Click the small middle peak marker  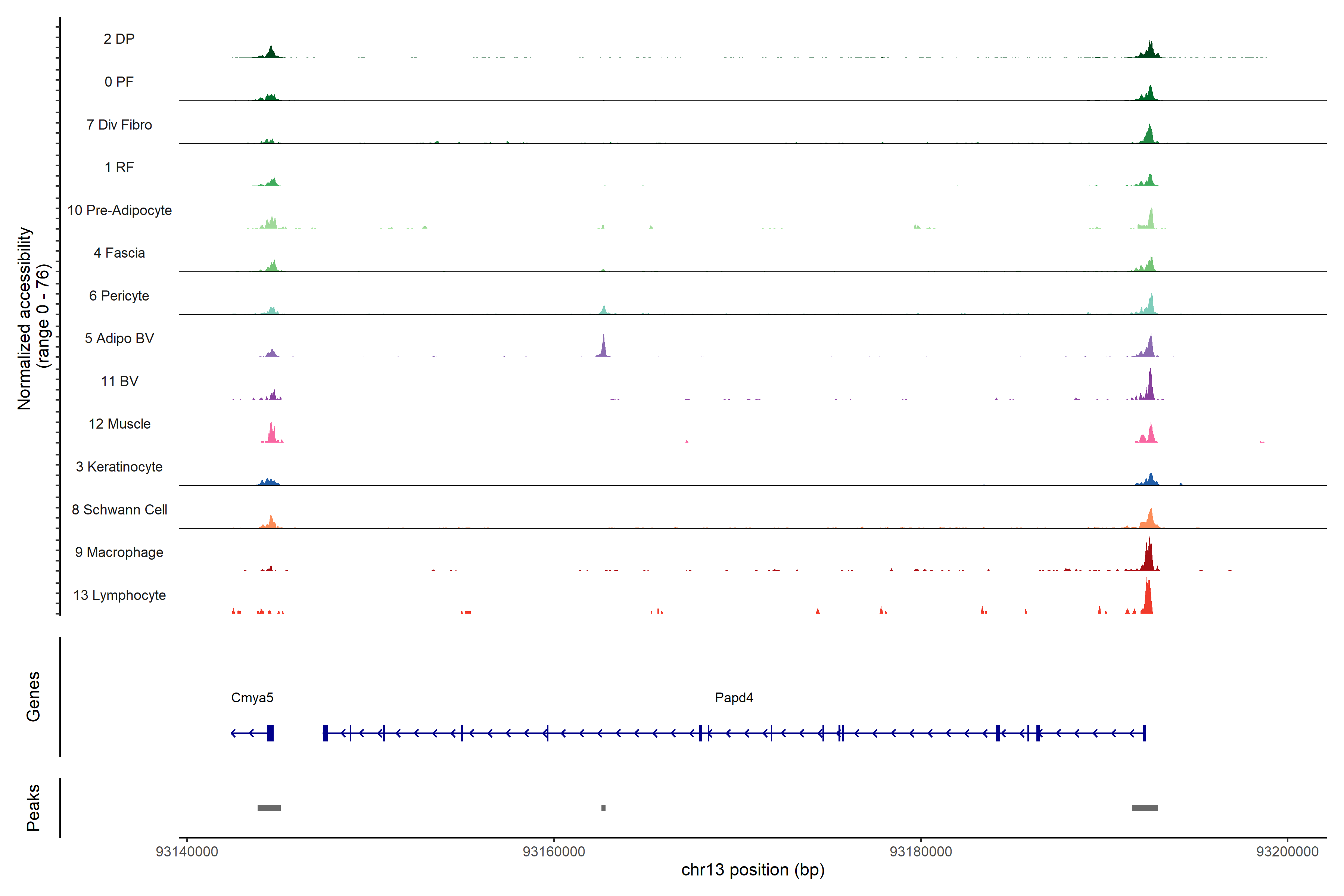(x=603, y=808)
